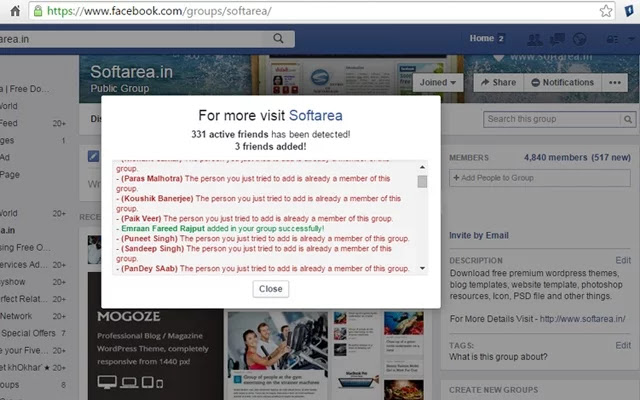Image resolution: width=640 pixels, height=400 pixels.
Task: Open notifications globe icon
Action: pos(580,39)
